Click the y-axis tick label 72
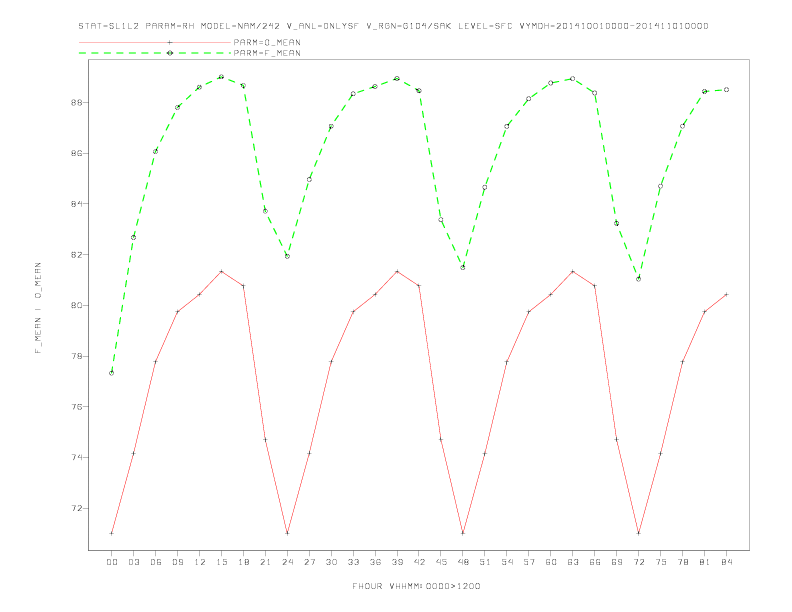This screenshot has height=612, width=792. tap(76, 508)
